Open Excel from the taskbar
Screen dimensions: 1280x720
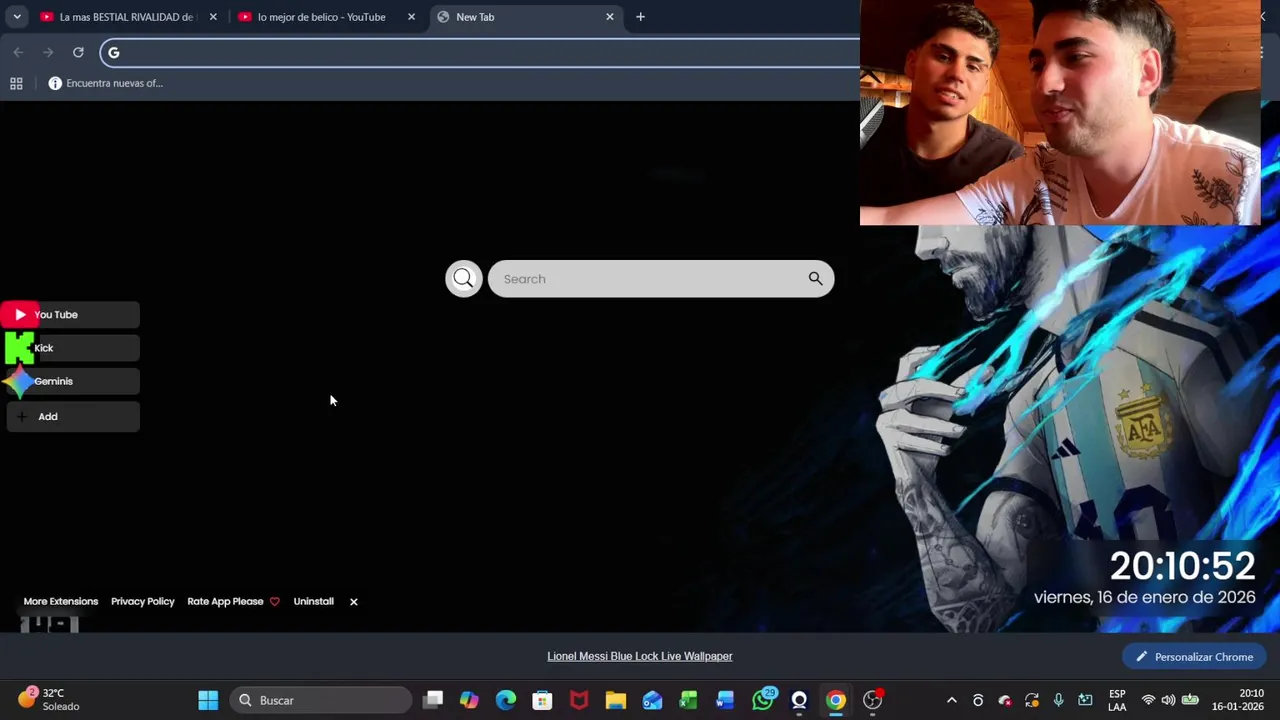point(688,700)
